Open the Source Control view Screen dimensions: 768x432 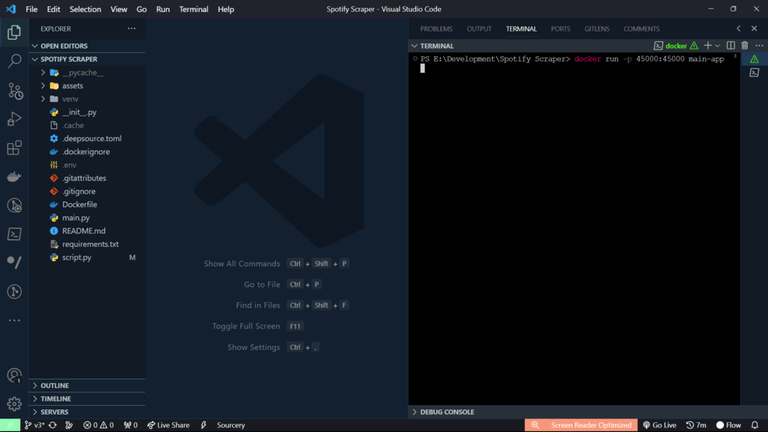pyautogui.click(x=14, y=91)
